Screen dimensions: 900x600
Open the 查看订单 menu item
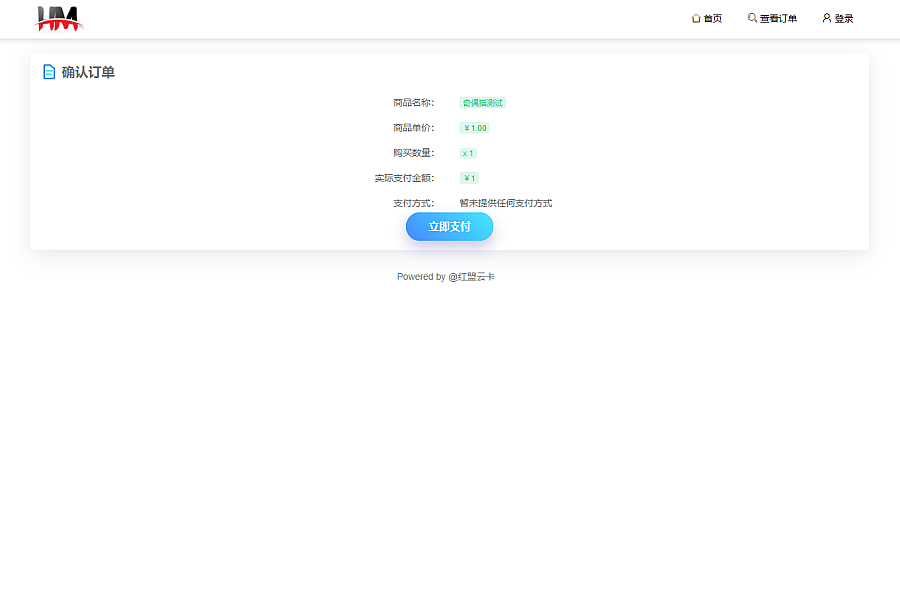click(778, 19)
